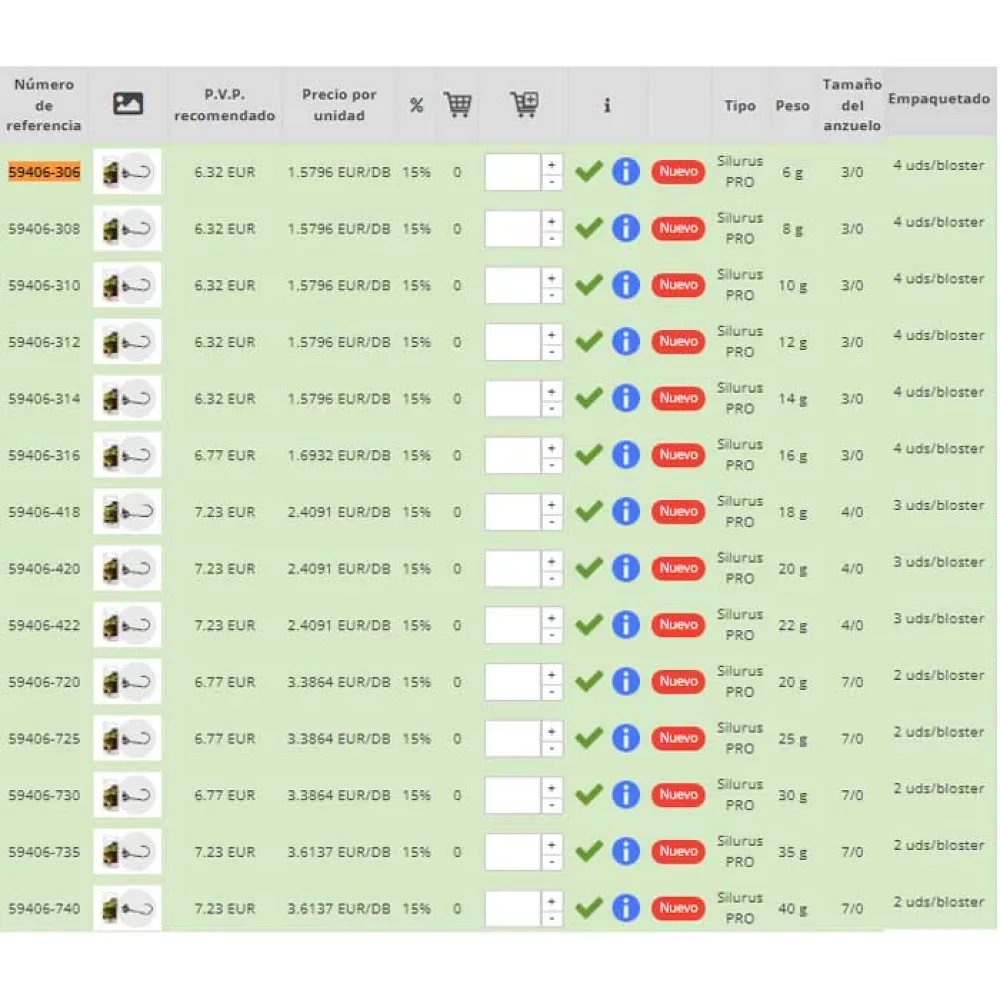
Task: Click the image column header icon
Action: (x=128, y=104)
